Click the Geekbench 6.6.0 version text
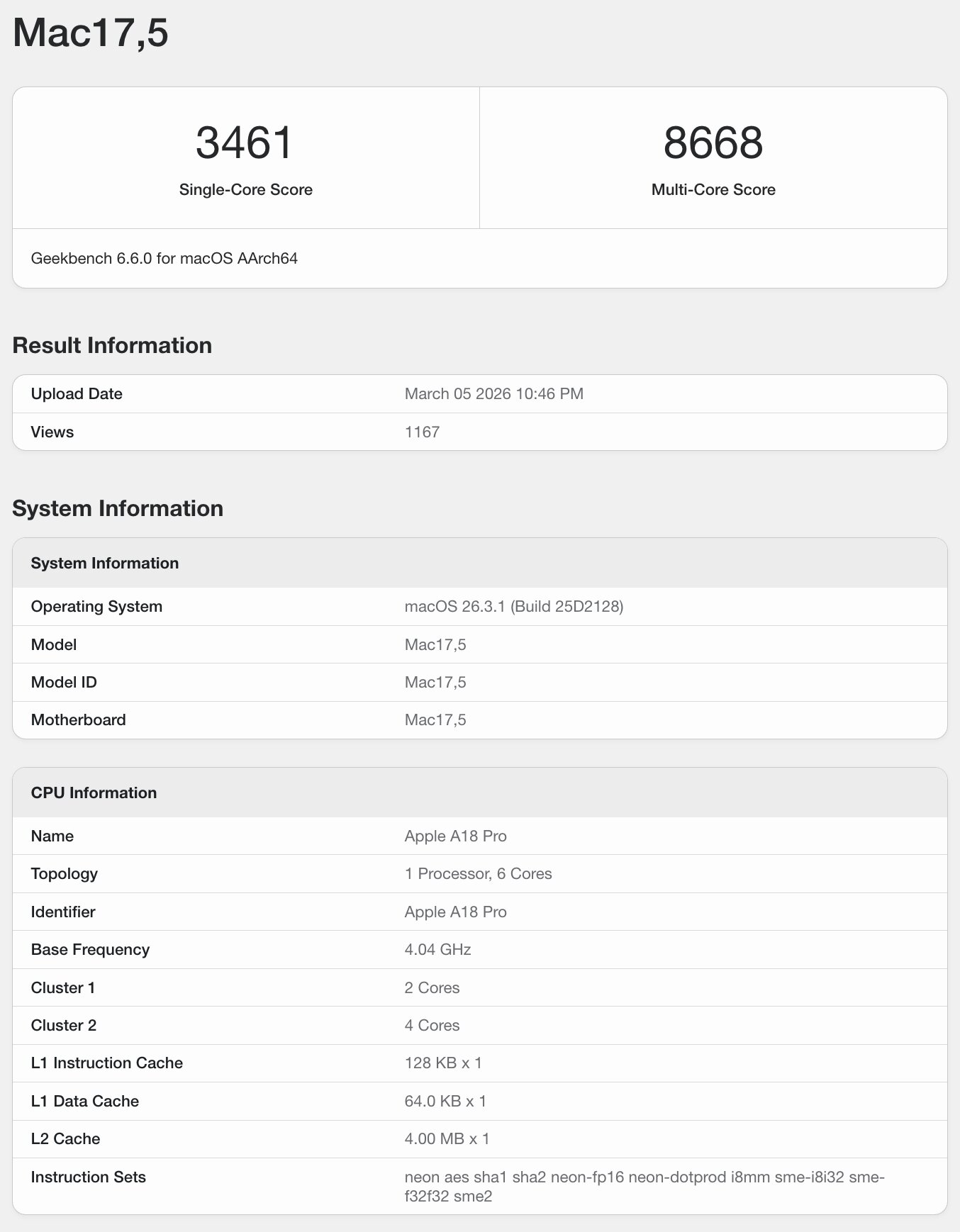Viewport: 960px width, 1232px height. (x=164, y=258)
